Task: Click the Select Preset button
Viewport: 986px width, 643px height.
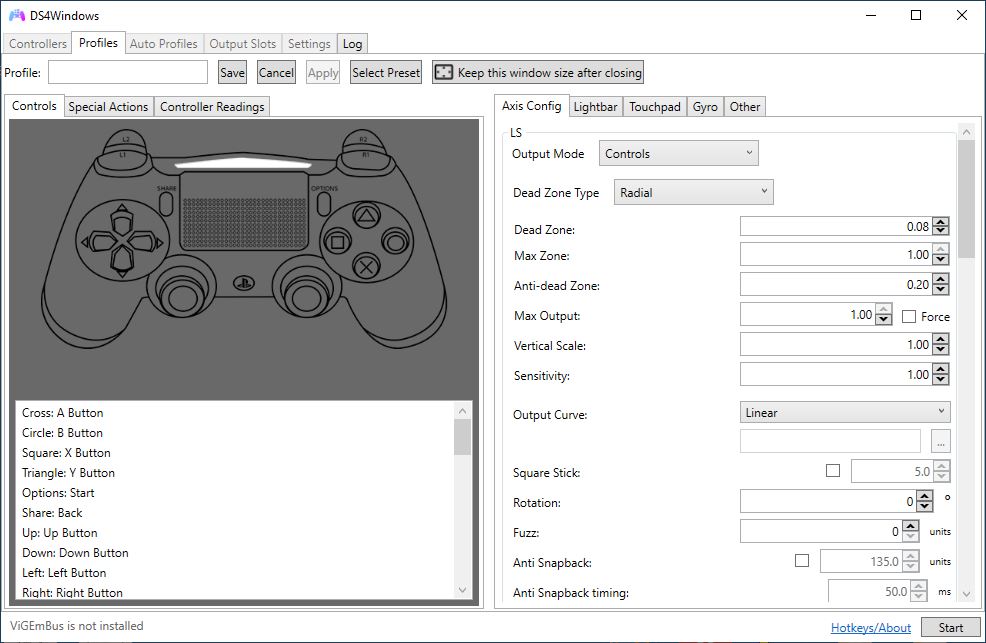Action: 385,72
